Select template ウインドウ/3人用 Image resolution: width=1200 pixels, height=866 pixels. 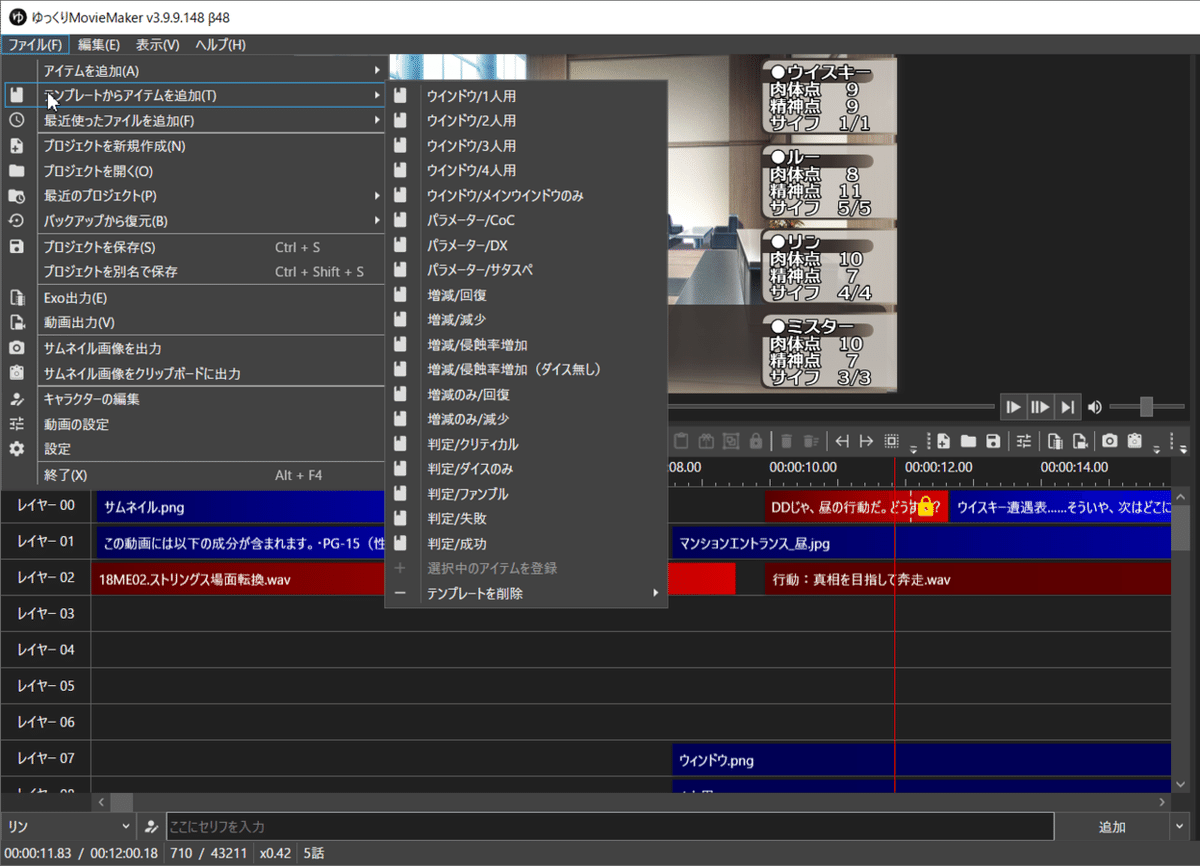point(526,146)
